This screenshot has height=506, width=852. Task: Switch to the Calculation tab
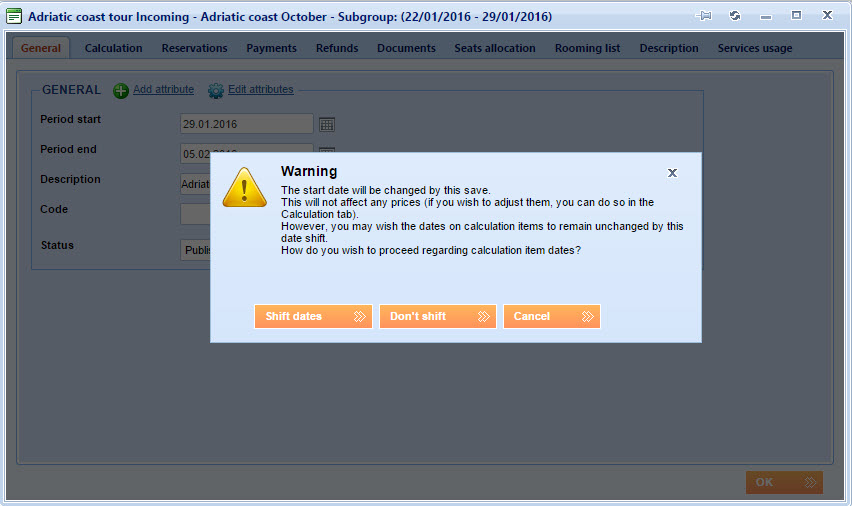(x=114, y=48)
